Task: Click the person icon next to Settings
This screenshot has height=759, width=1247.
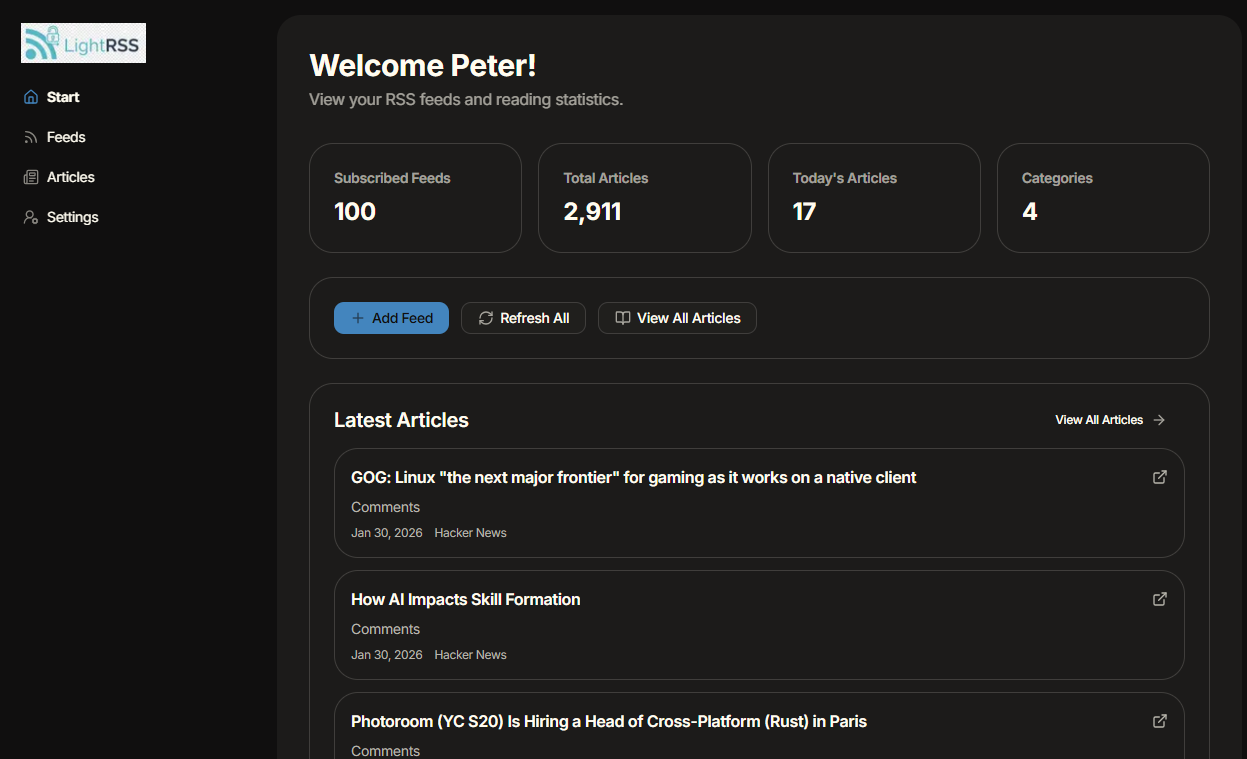Action: click(x=30, y=217)
